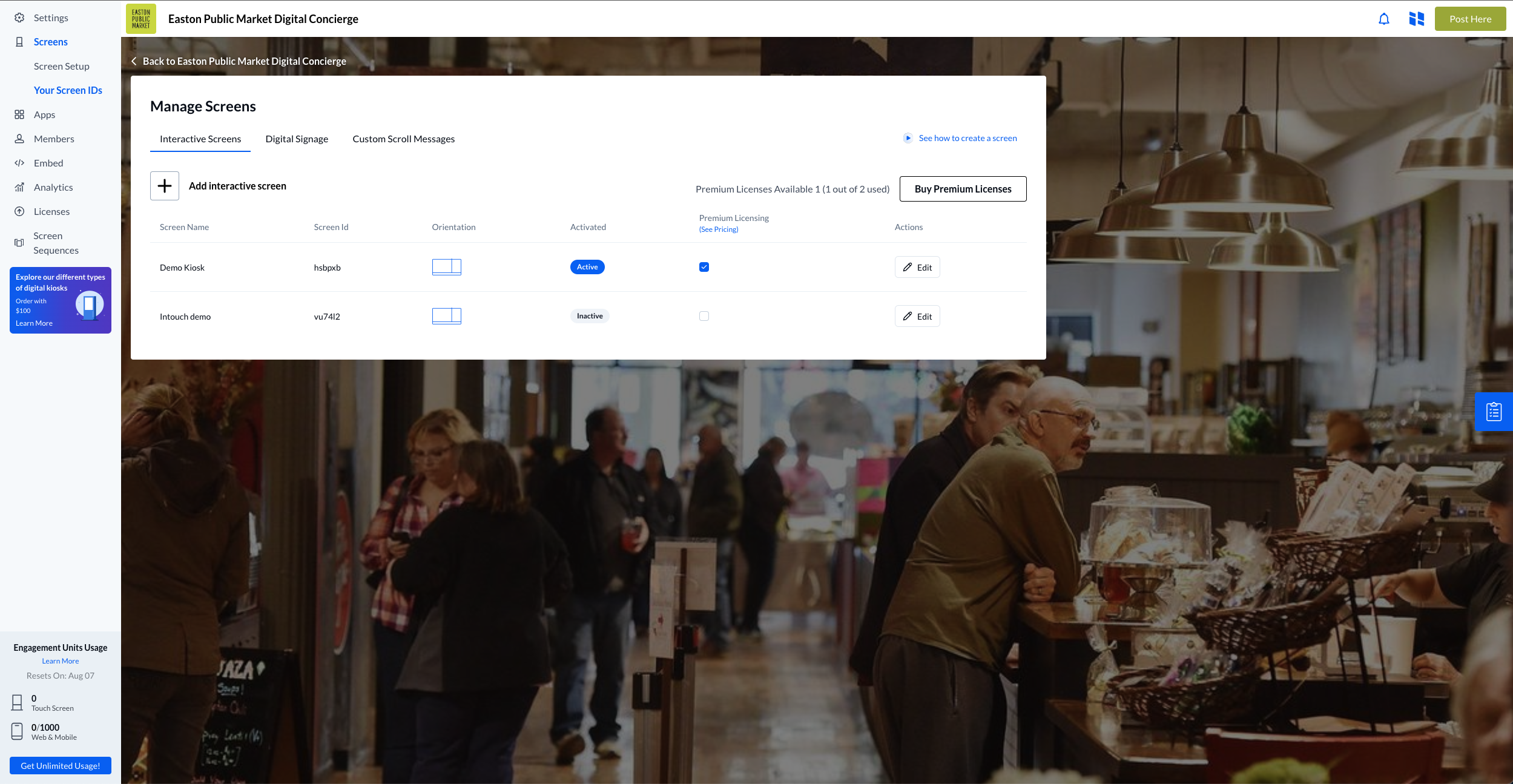Open the See Pricing link
Screen dimensions: 1513x784
pyautogui.click(x=718, y=229)
